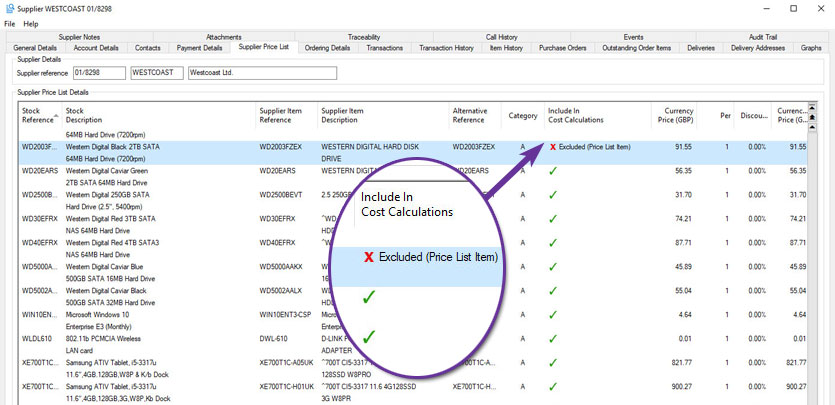Switch to the Ordering Details tab

328,48
